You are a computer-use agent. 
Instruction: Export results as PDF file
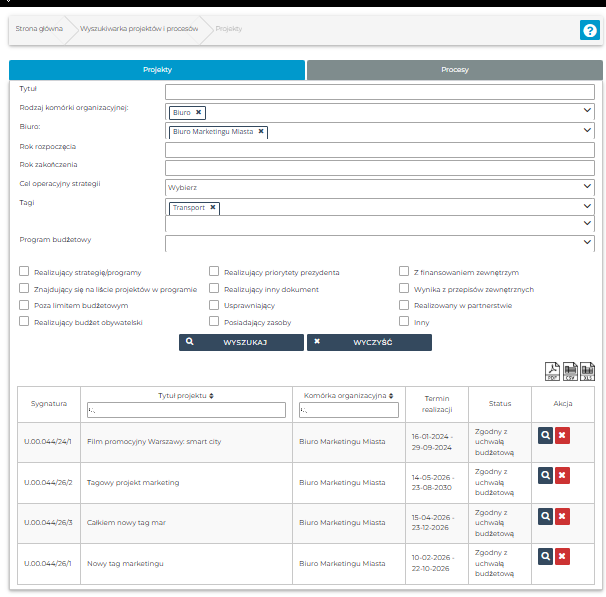pos(551,372)
